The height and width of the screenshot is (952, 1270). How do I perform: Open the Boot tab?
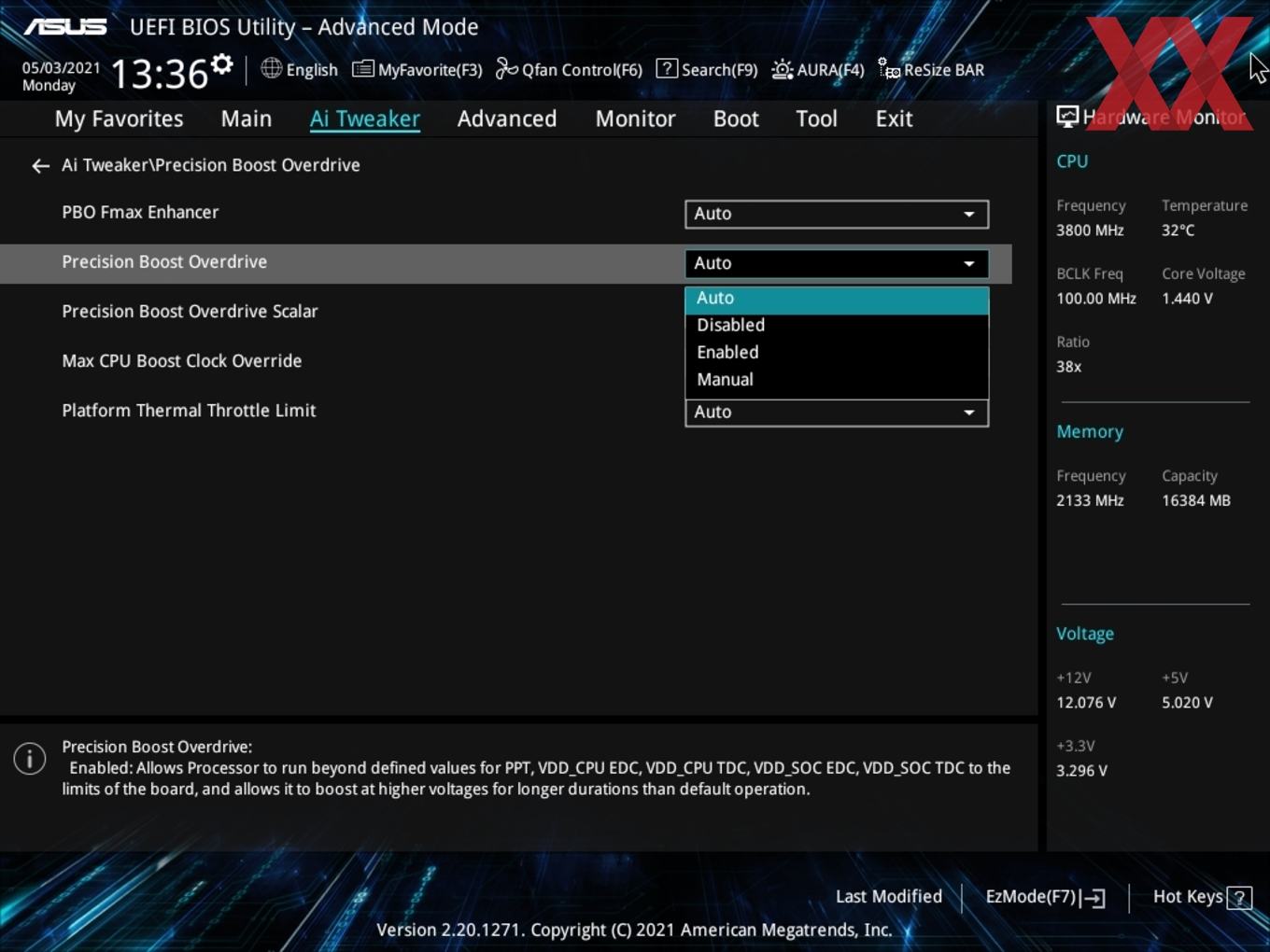736,119
